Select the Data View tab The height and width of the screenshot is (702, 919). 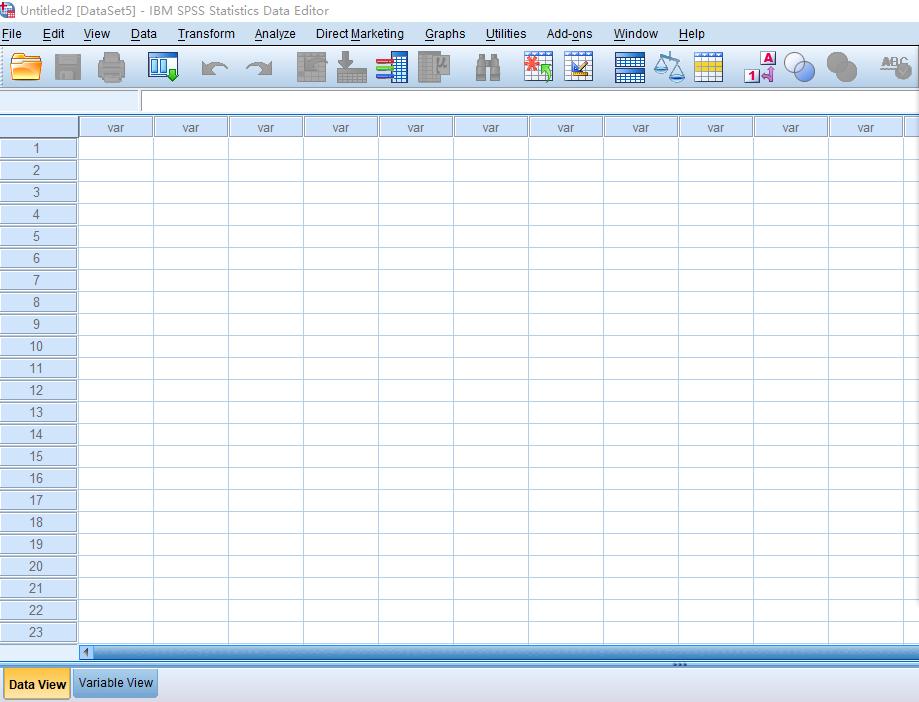(37, 685)
